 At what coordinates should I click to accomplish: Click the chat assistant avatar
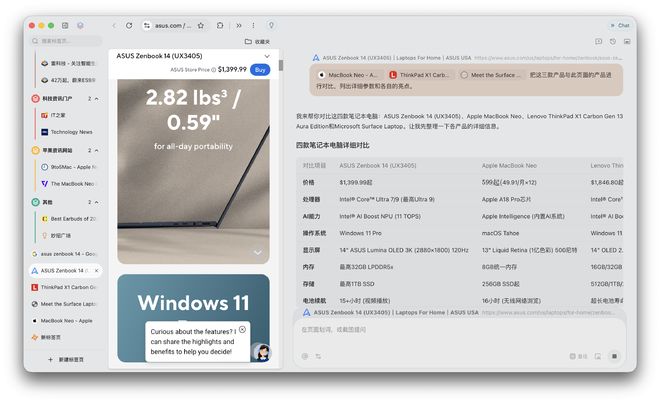click(x=262, y=351)
